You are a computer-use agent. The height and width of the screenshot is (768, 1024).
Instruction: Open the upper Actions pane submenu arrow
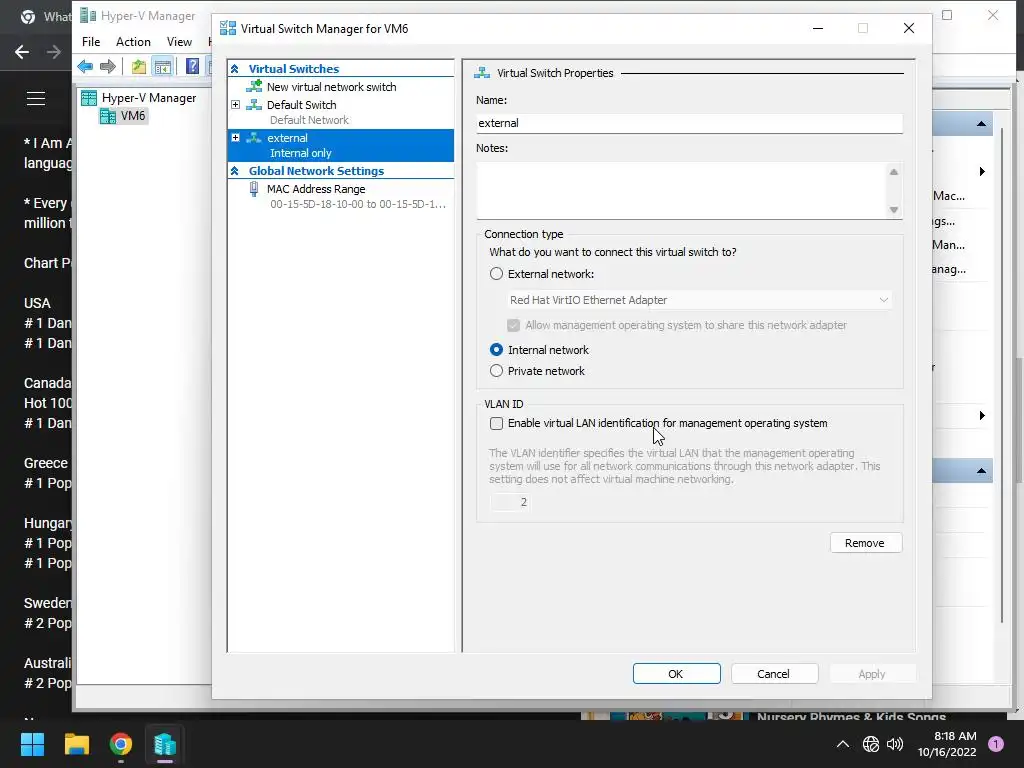982,172
